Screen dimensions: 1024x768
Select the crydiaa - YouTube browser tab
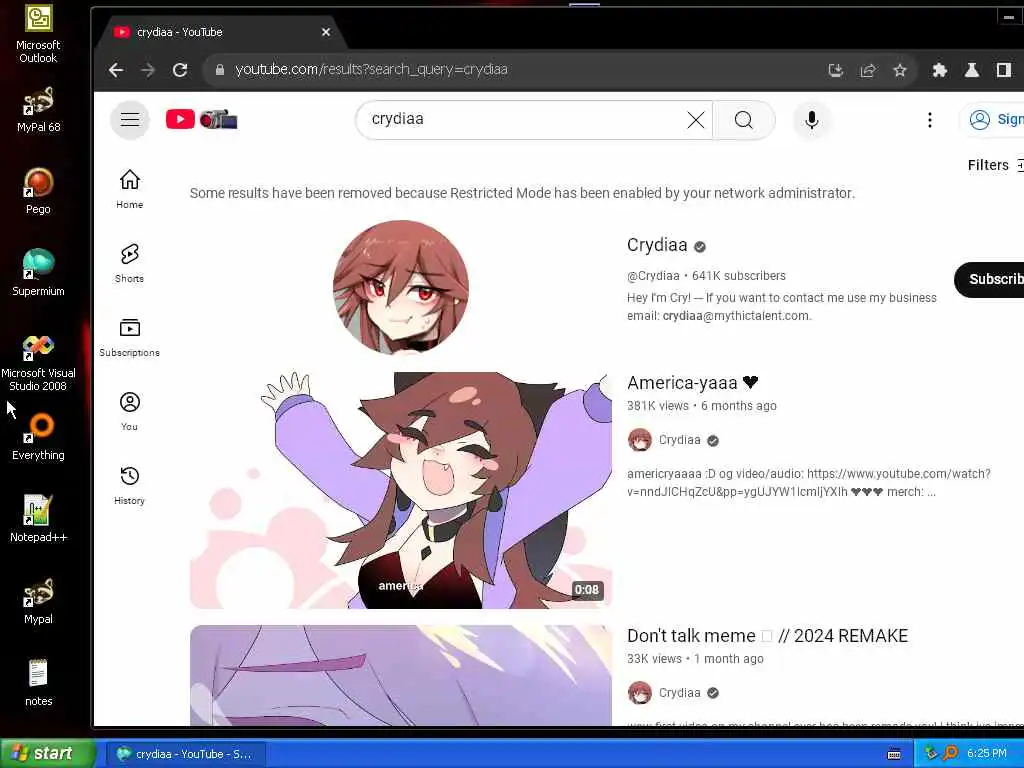pyautogui.click(x=222, y=32)
